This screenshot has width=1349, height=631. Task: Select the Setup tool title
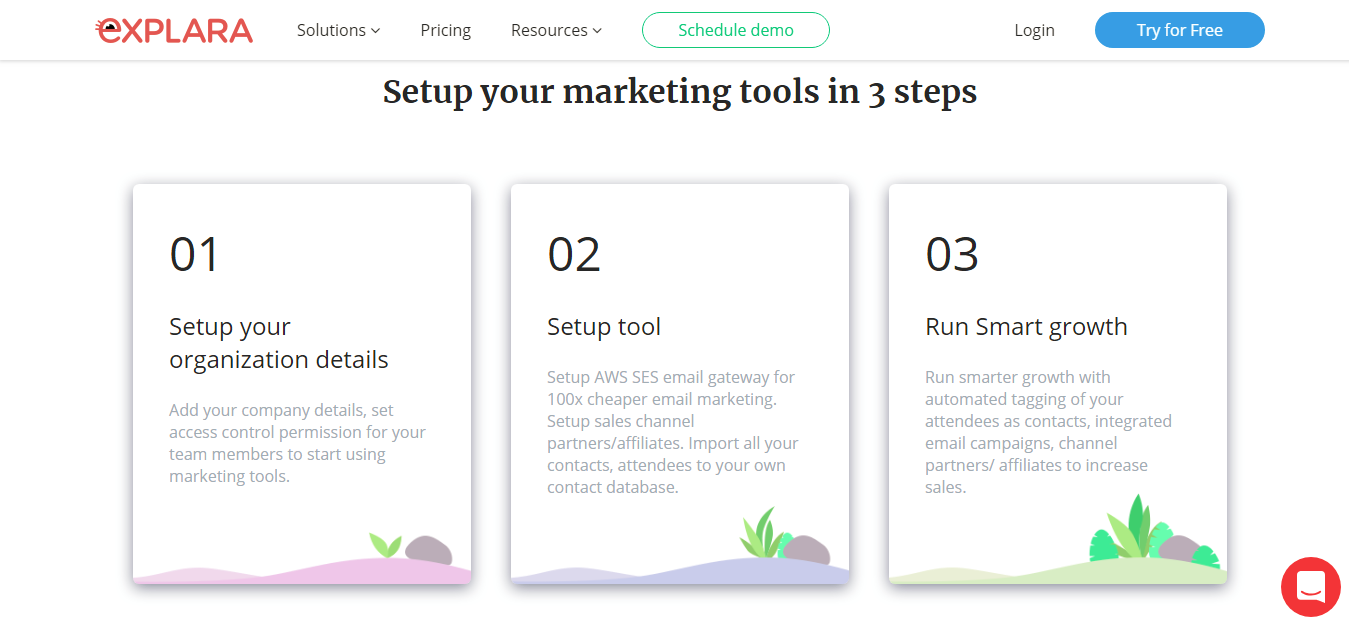tap(604, 327)
